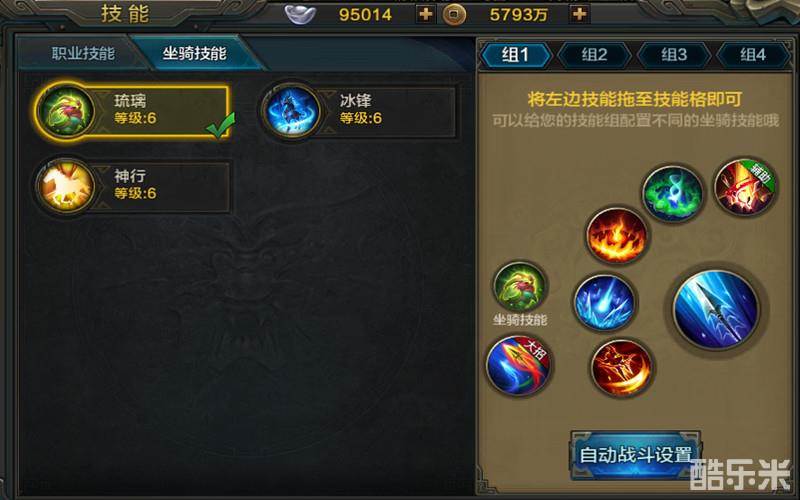Open 自动战斗设置 auto battle settings
800x500 pixels.
click(635, 455)
